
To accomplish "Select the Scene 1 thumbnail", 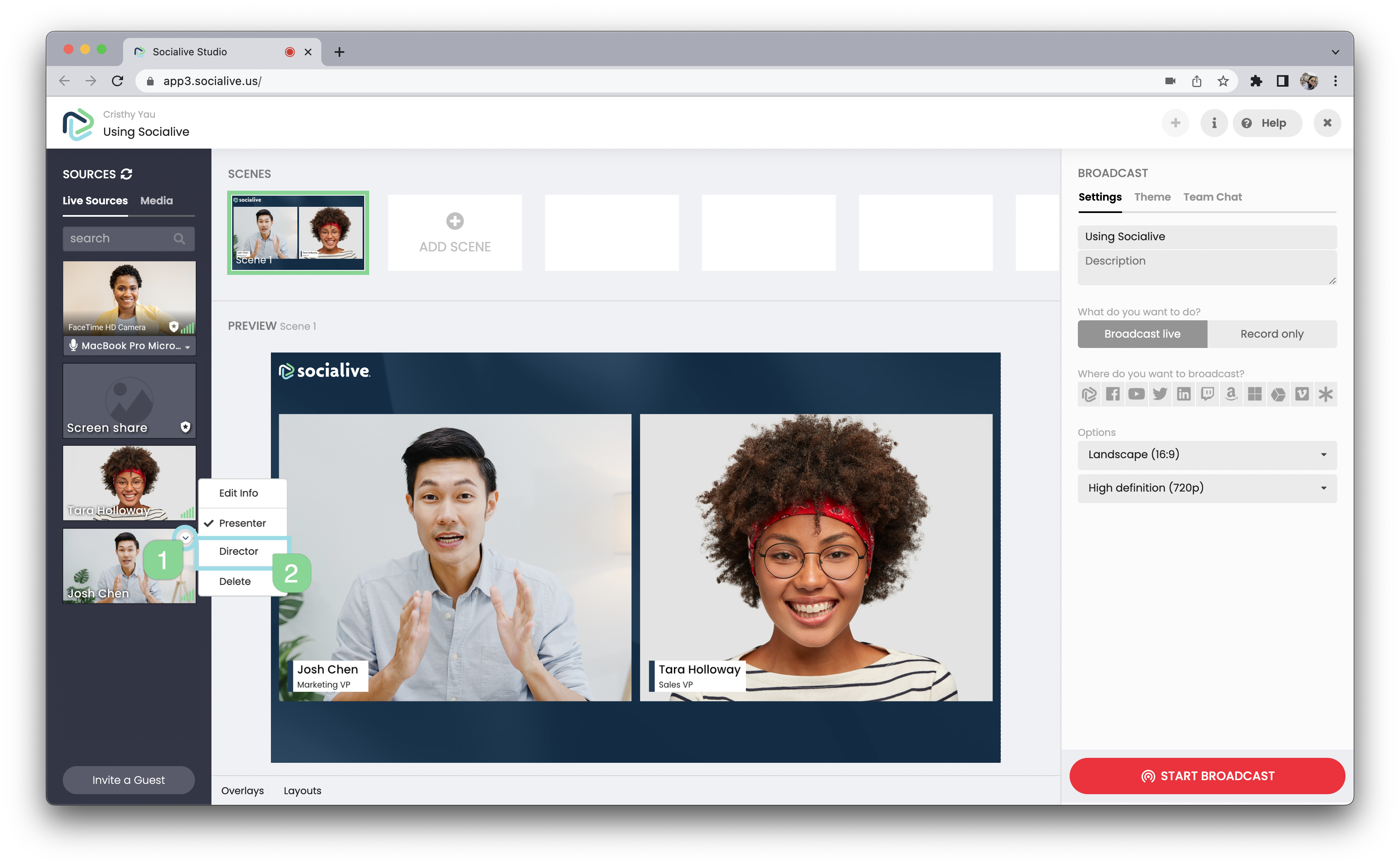I will pyautogui.click(x=298, y=232).
